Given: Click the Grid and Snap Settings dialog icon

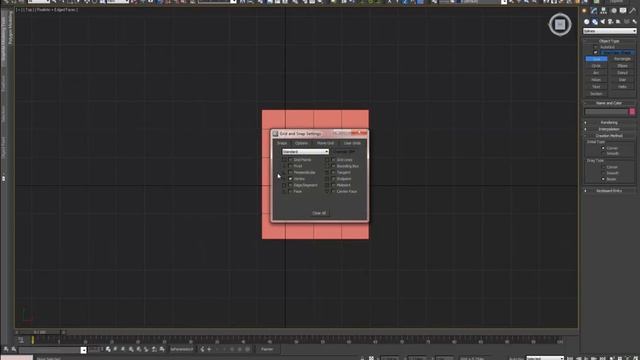Looking at the screenshot, I should pyautogui.click(x=275, y=133).
